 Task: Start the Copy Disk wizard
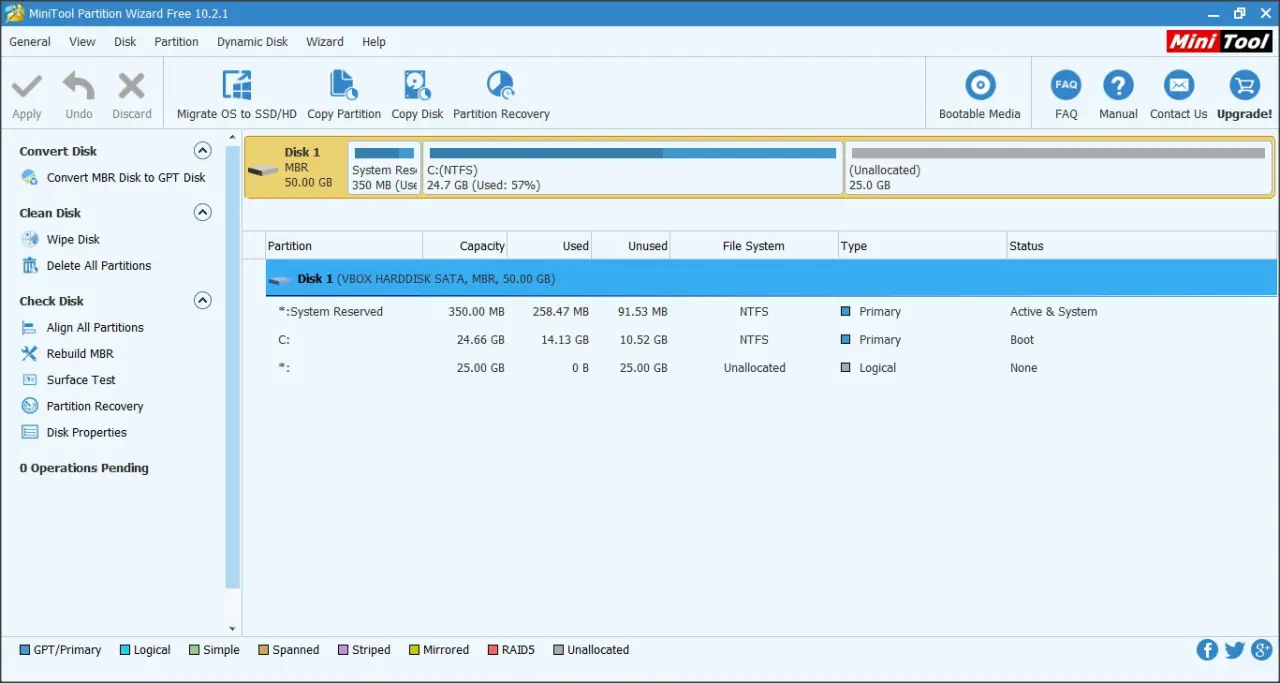point(417,95)
